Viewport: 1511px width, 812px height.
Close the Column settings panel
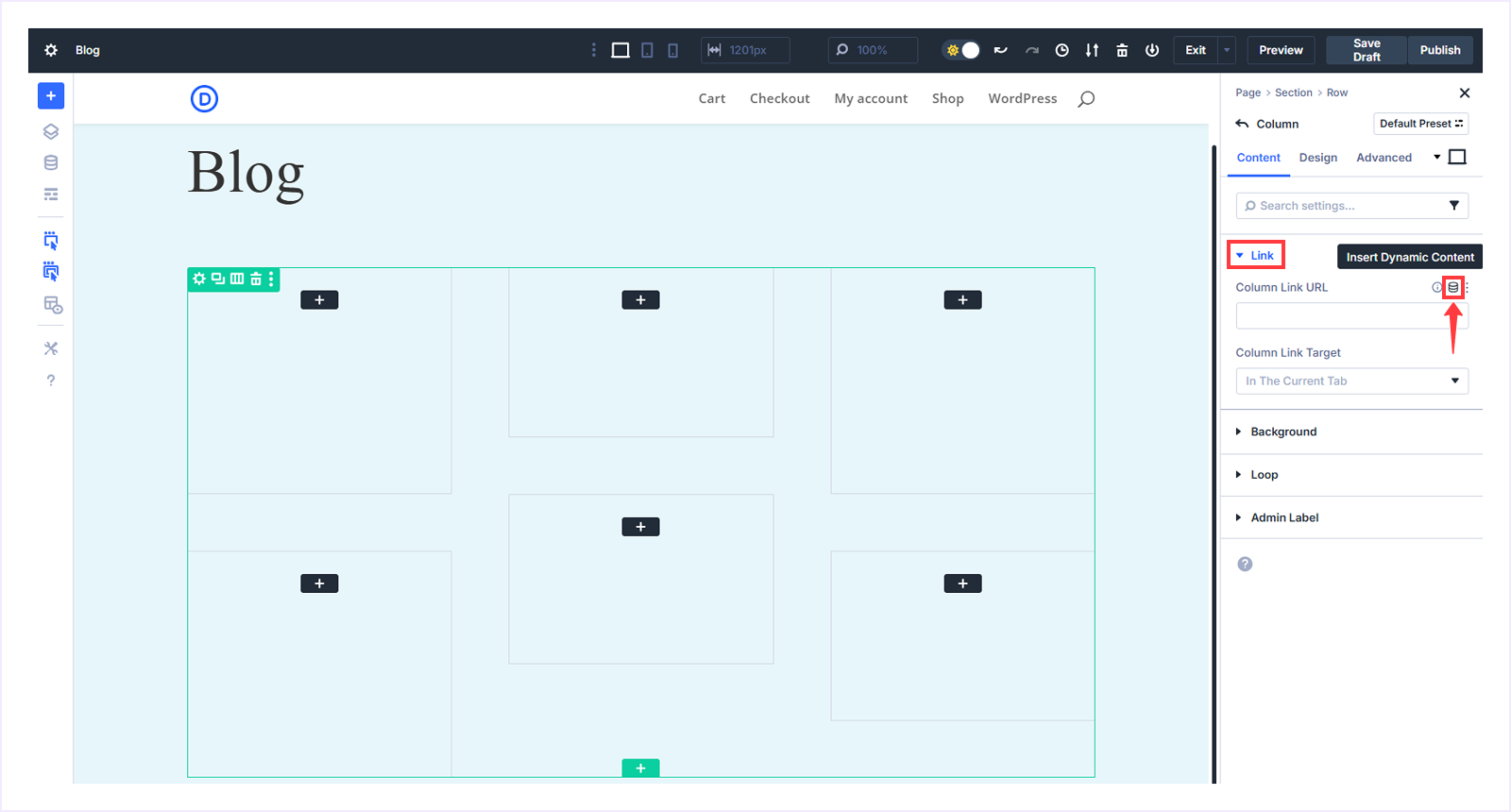pos(1465,93)
